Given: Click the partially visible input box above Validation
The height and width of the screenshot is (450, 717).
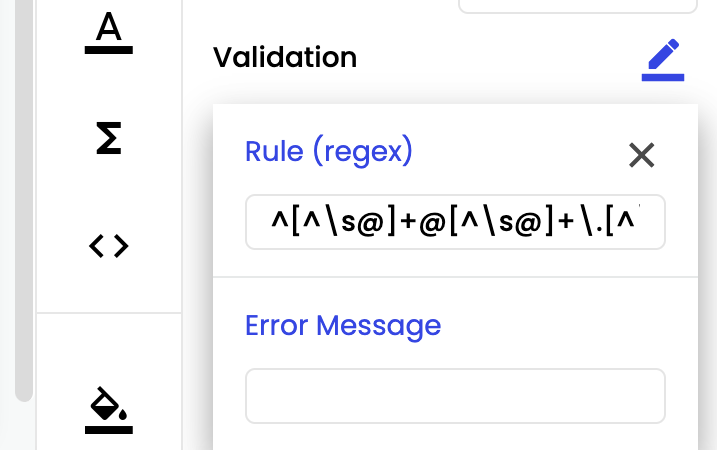Looking at the screenshot, I should 578,6.
